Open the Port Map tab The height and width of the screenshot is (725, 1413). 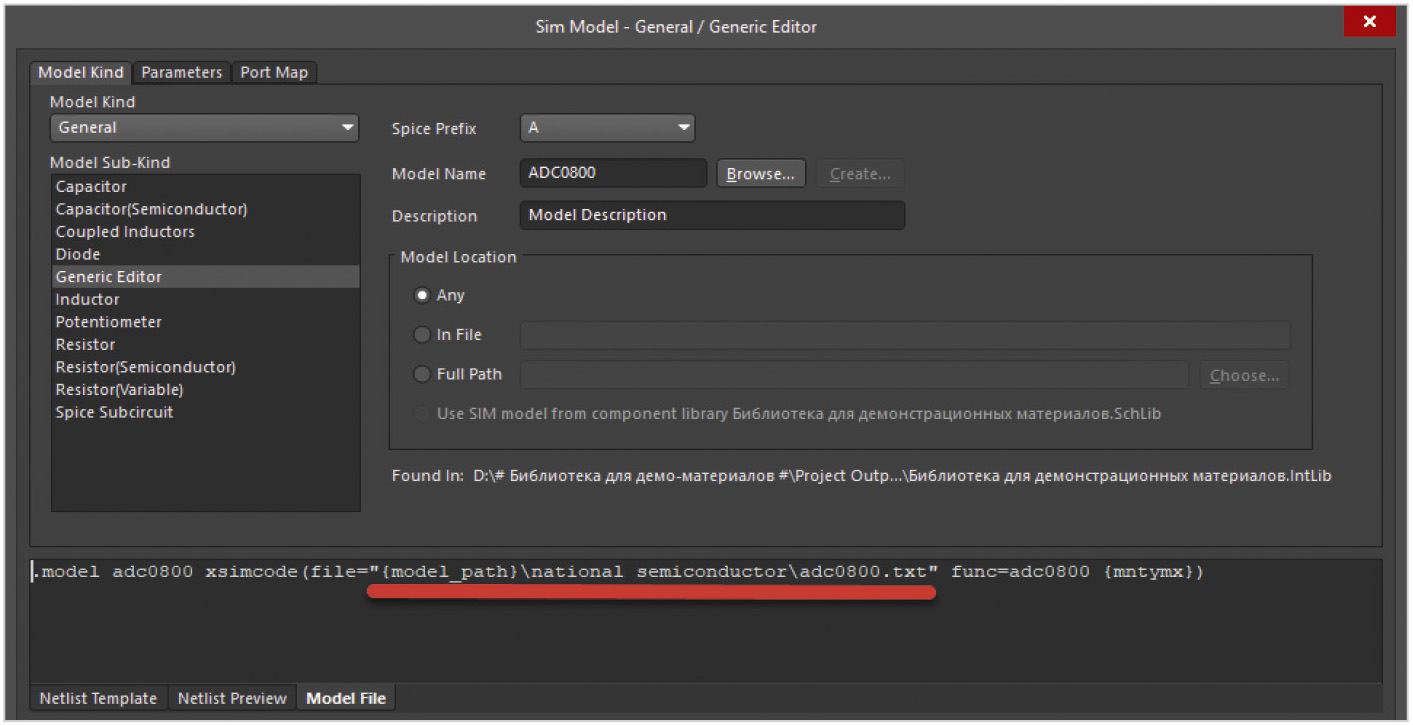tap(274, 73)
